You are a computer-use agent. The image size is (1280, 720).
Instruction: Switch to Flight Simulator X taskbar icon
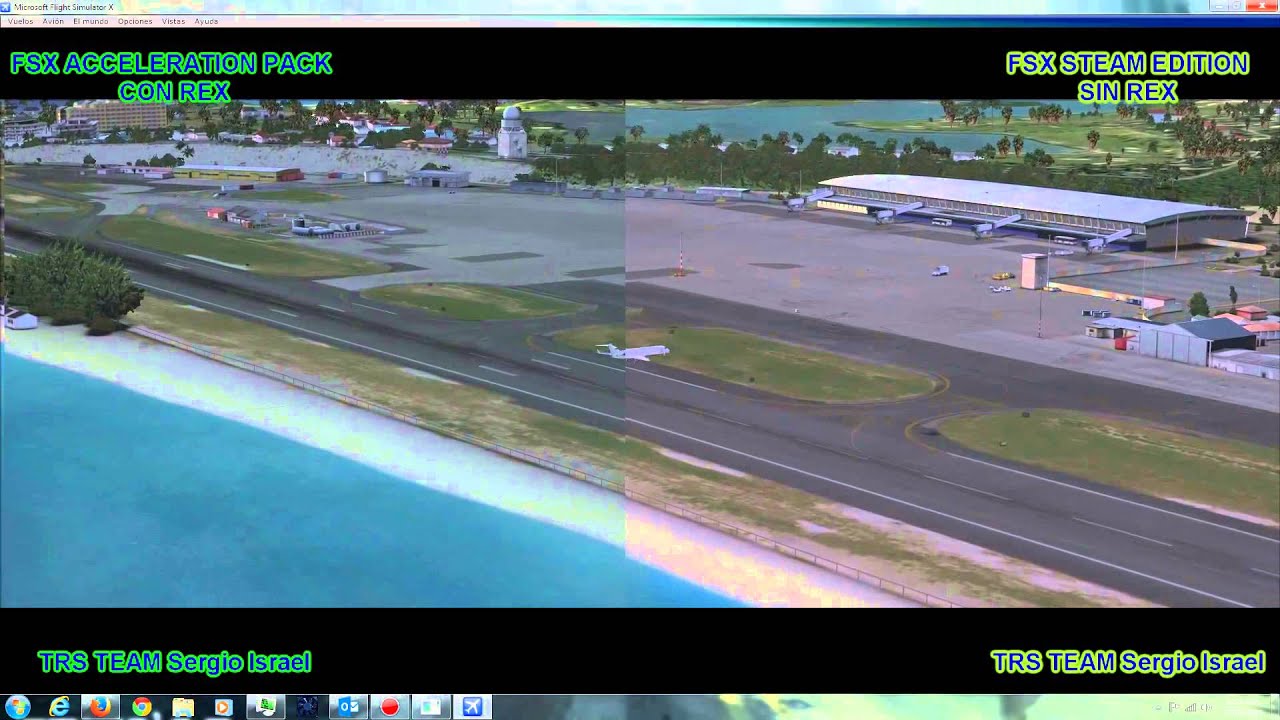(472, 707)
